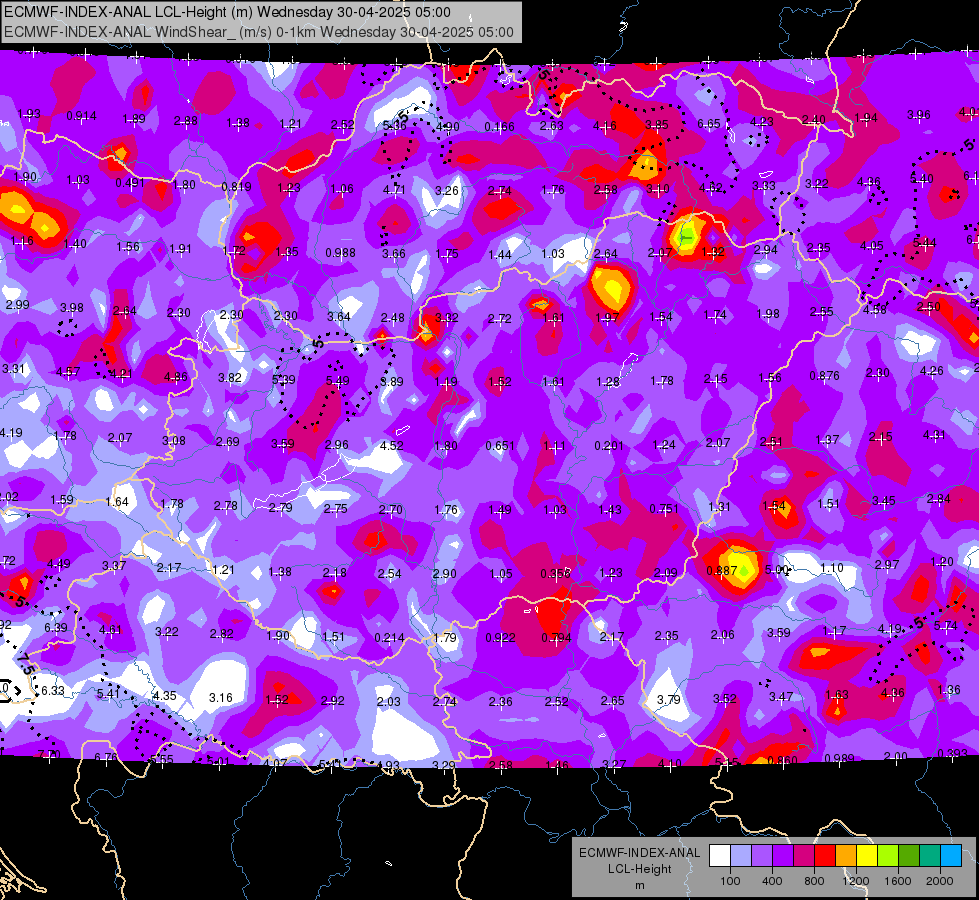The height and width of the screenshot is (900, 979).
Task: Click the wind shear value 0.201
Action: pyautogui.click(x=609, y=446)
